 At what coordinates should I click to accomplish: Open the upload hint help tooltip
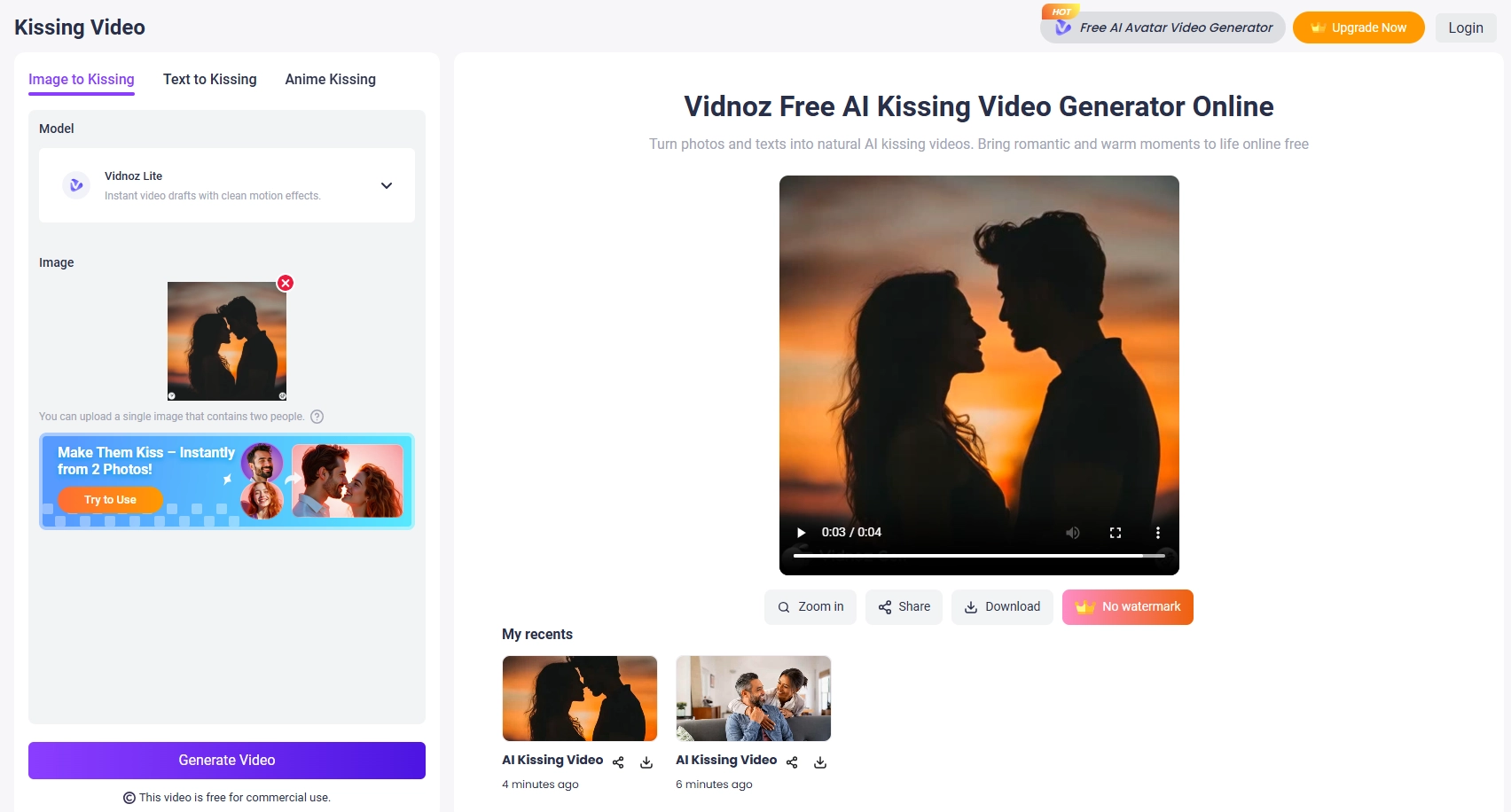(x=318, y=416)
